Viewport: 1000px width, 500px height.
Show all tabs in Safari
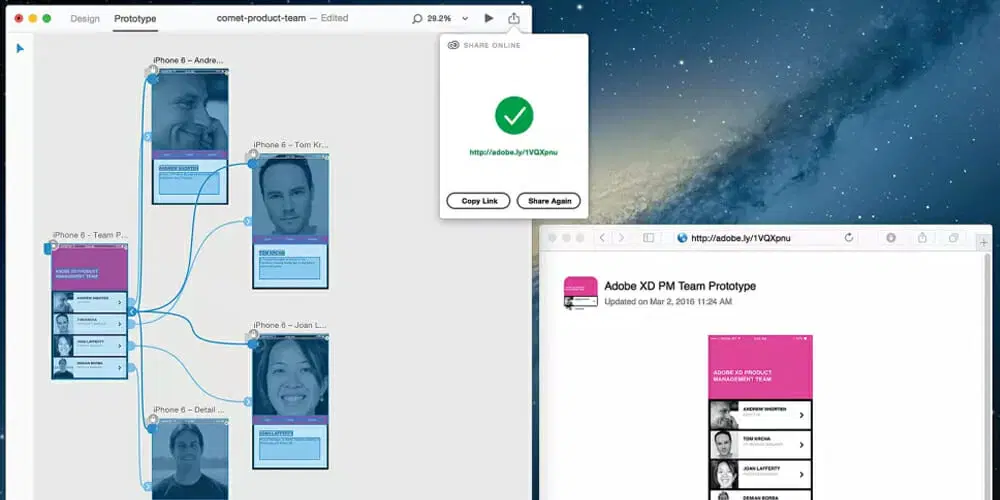coord(953,238)
